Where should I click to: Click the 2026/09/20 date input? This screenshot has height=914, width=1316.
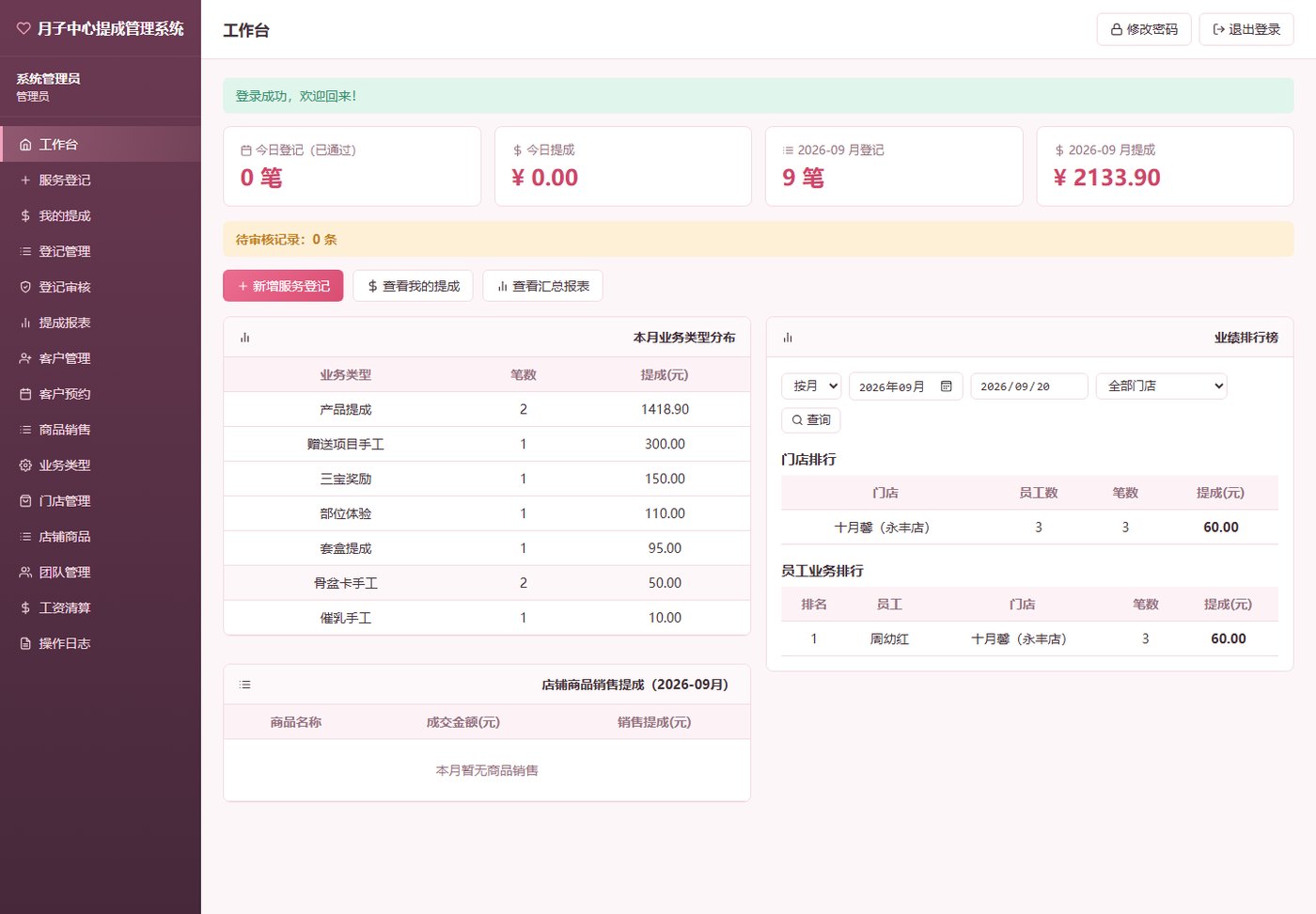(1028, 386)
